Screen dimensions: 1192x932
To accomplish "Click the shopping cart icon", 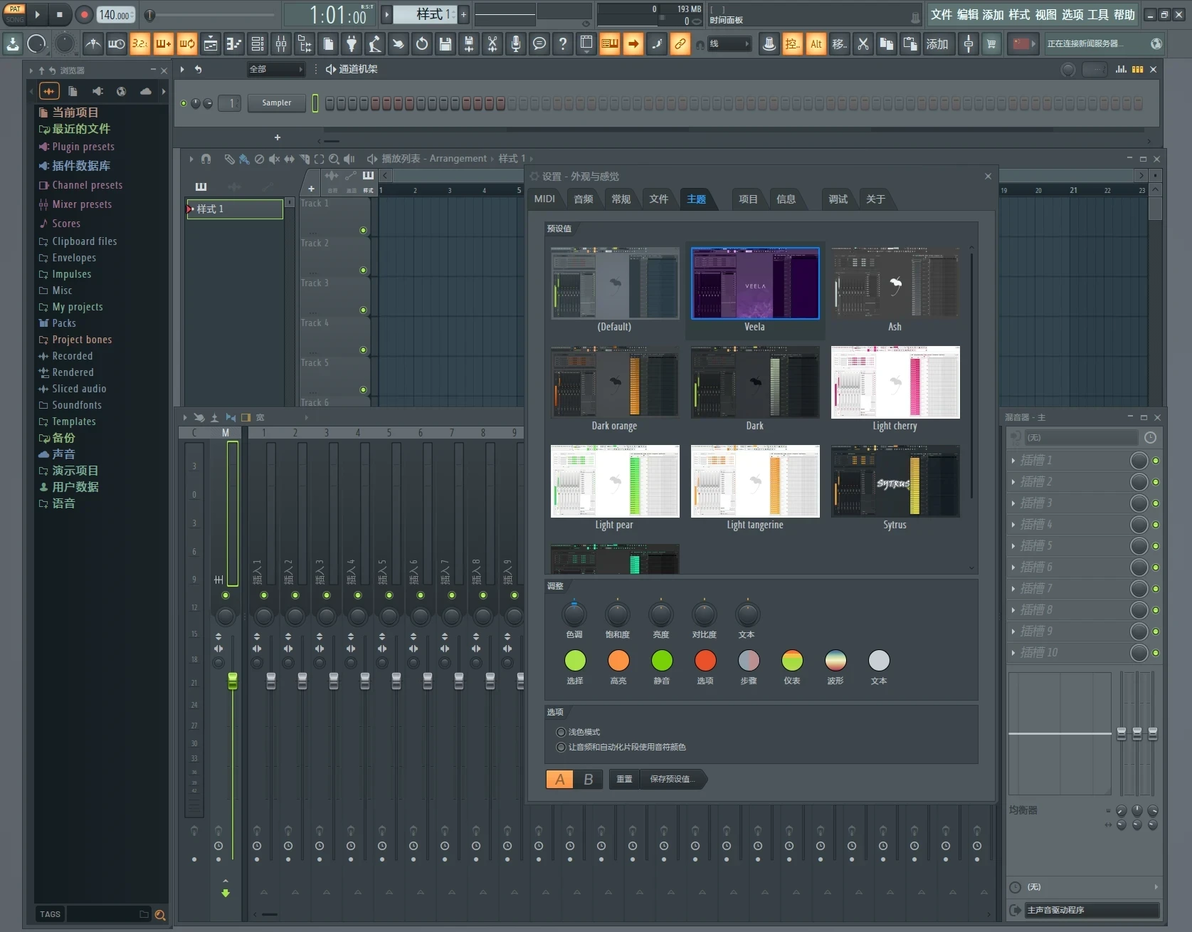I will [991, 44].
